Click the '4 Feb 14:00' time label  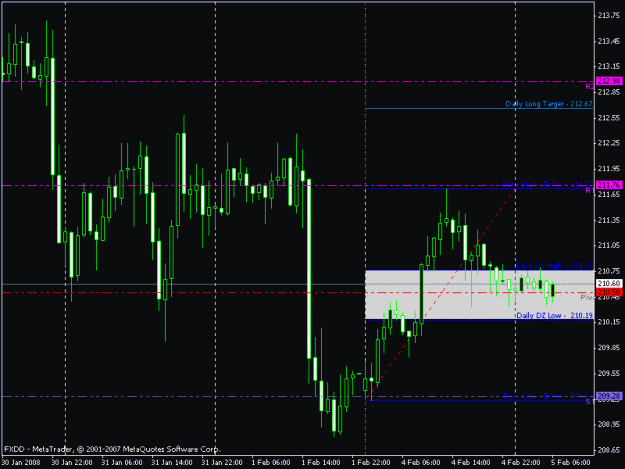coord(471,462)
